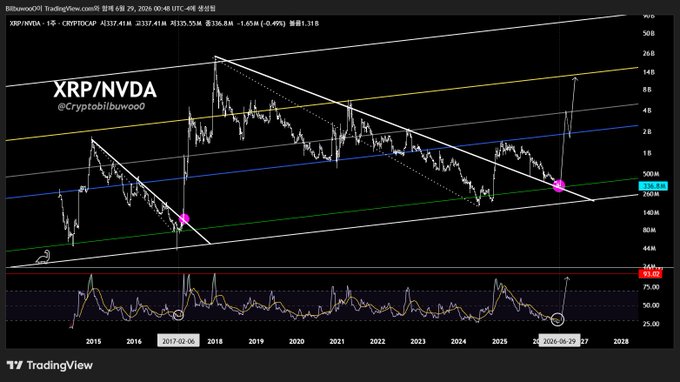Click the CRYPTOCAP source label in header
Screen dimensions: 680x382
pyautogui.click(x=79, y=23)
